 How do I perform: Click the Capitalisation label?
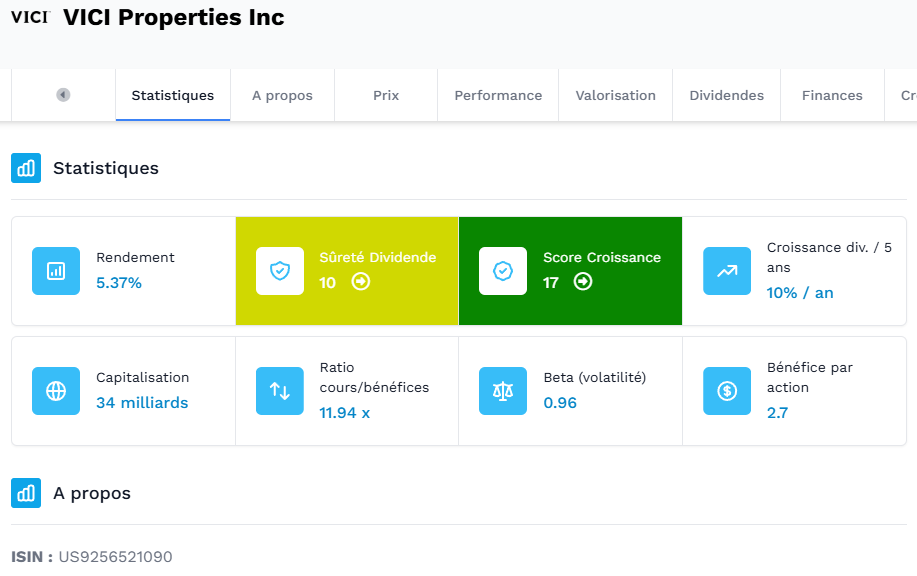143,377
